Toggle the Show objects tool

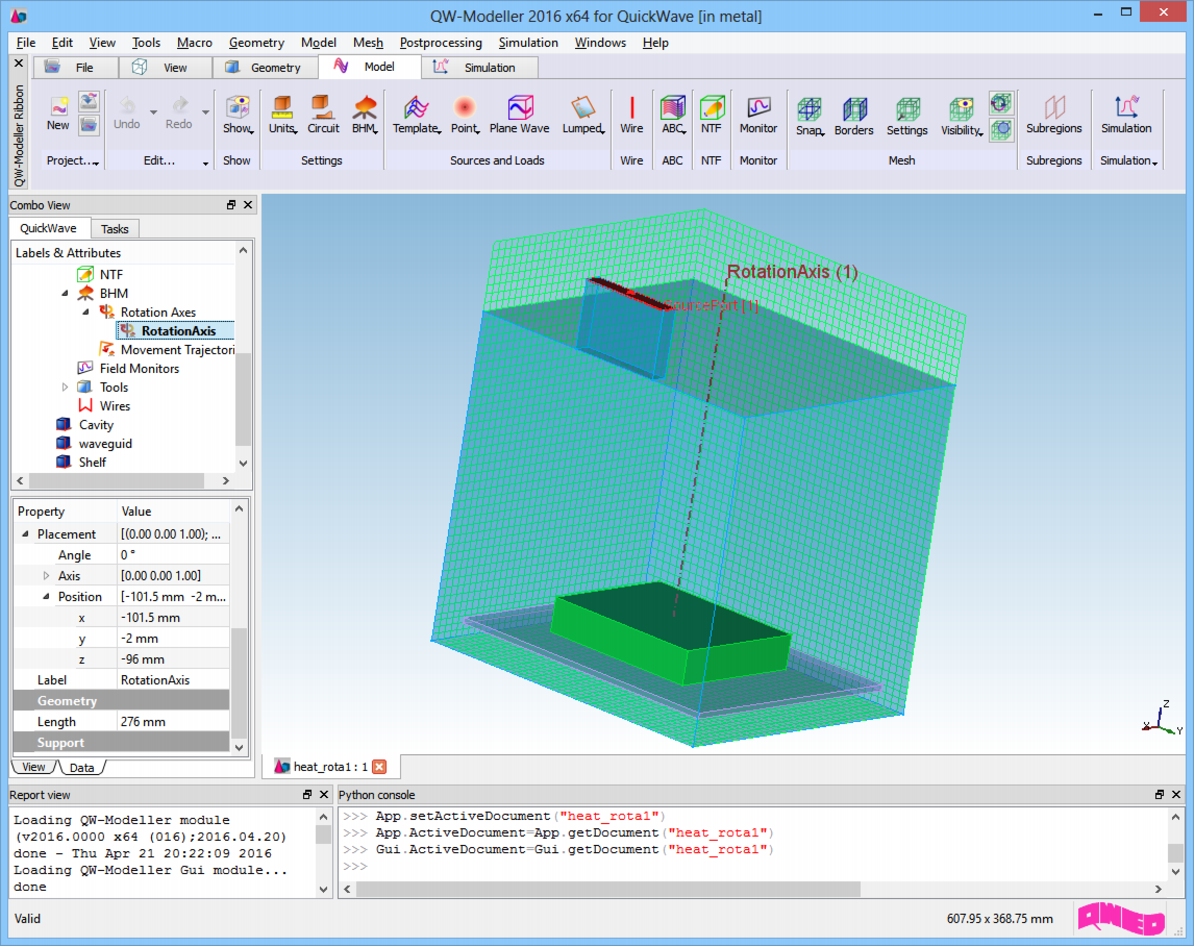tap(237, 114)
